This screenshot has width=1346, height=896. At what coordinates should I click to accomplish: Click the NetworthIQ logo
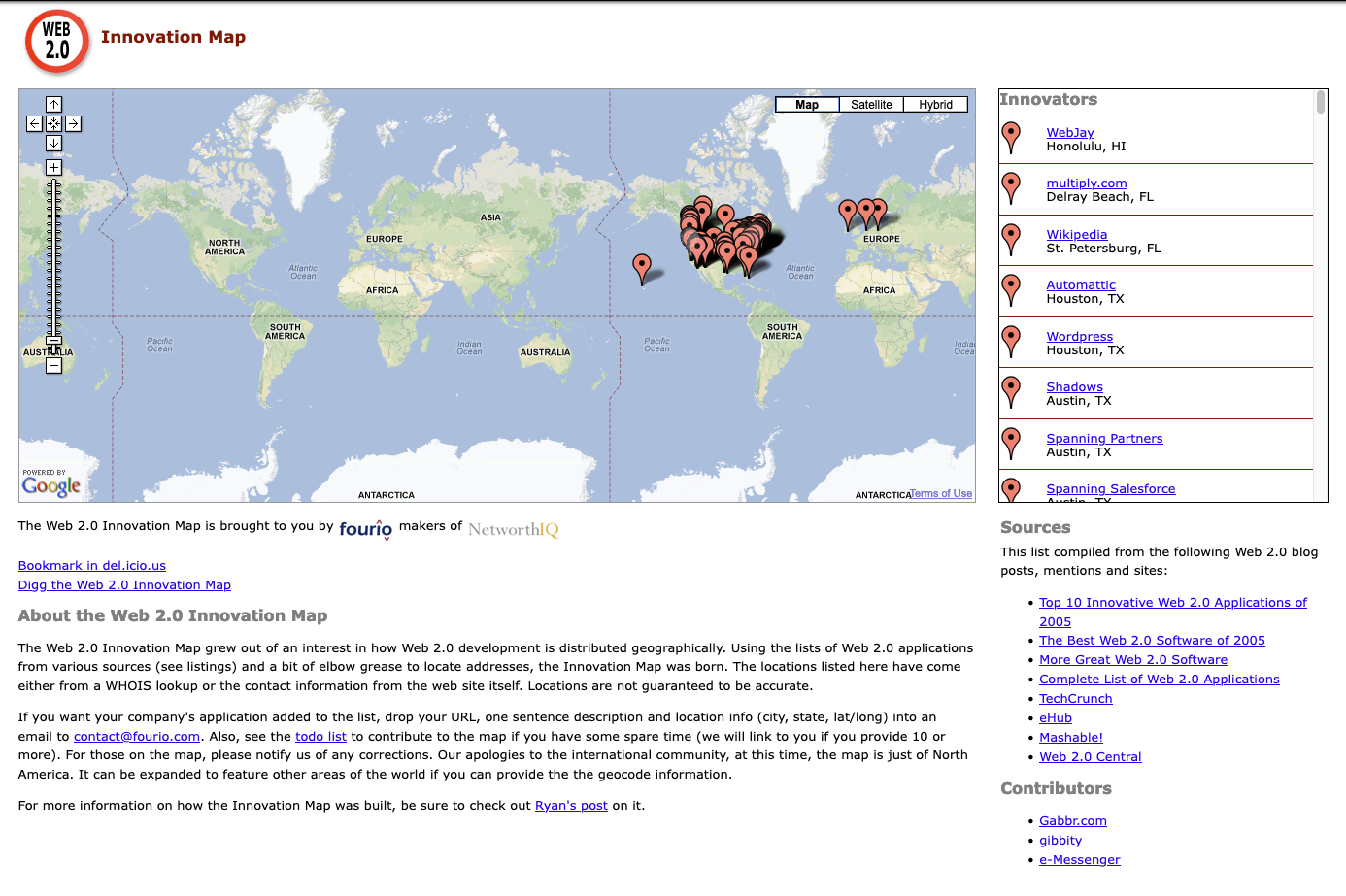click(514, 529)
